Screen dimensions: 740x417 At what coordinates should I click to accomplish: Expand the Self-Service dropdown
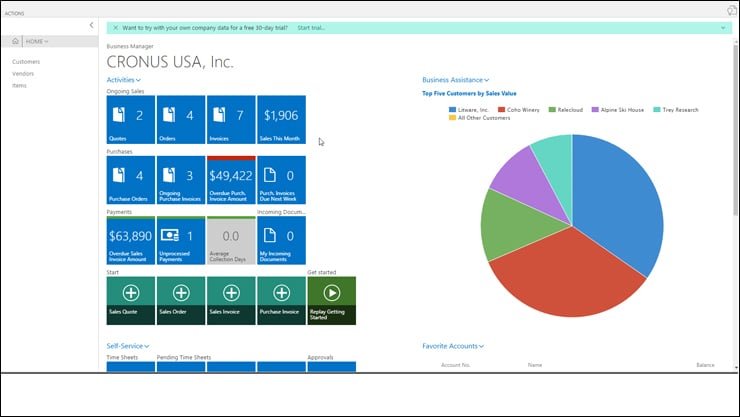coord(127,346)
